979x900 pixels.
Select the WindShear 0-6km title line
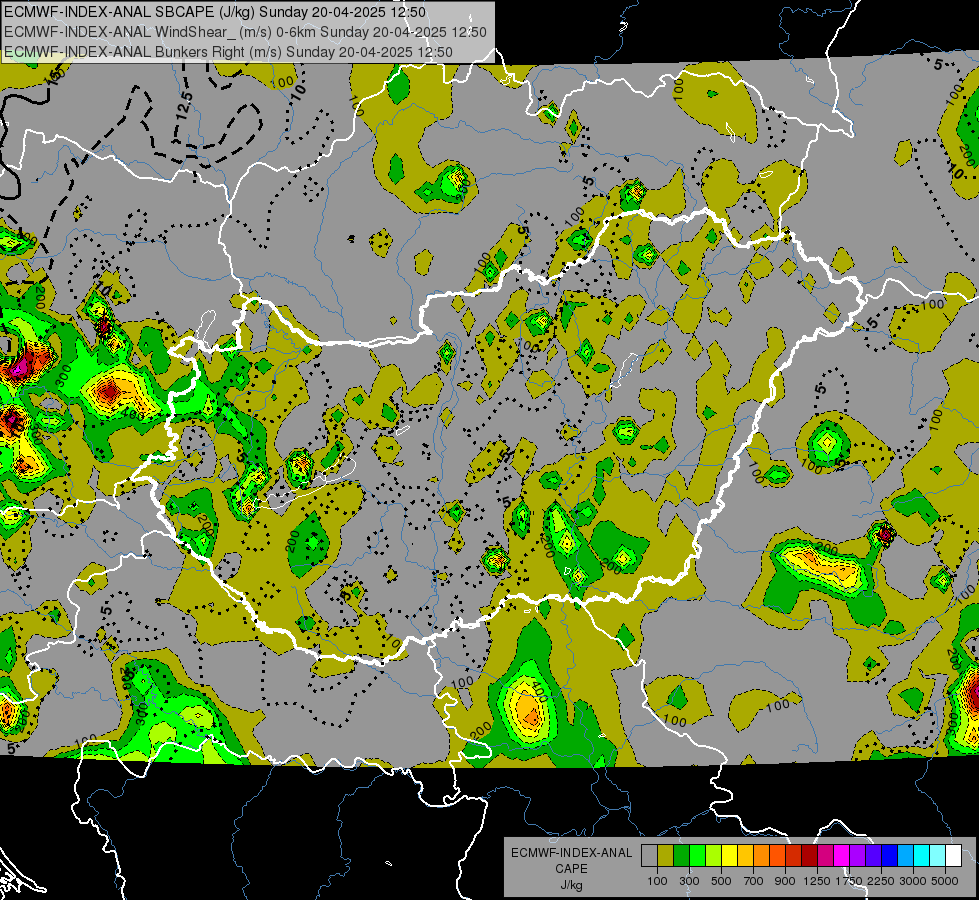pyautogui.click(x=245, y=32)
